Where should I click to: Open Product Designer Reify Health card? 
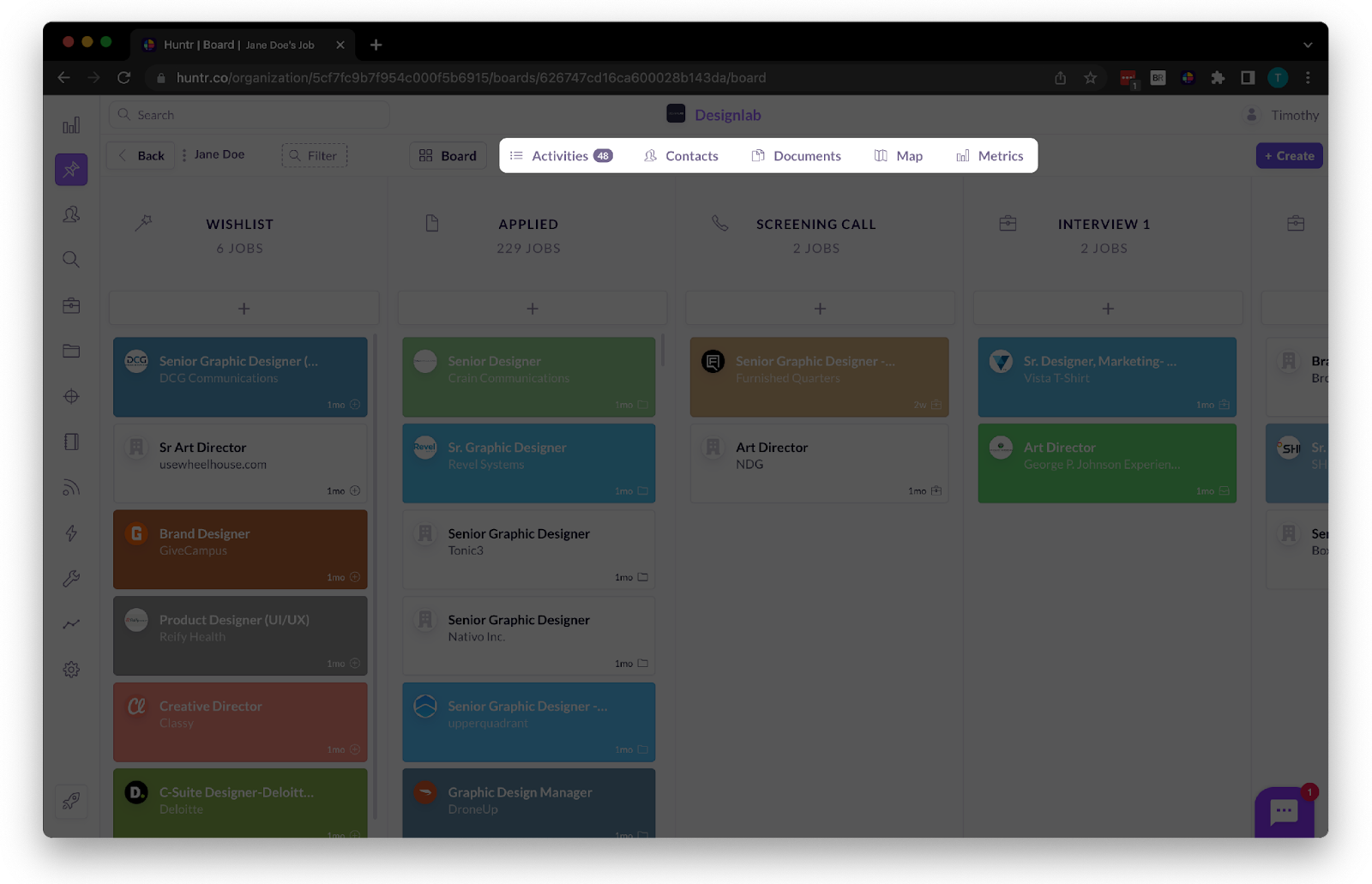click(x=240, y=636)
